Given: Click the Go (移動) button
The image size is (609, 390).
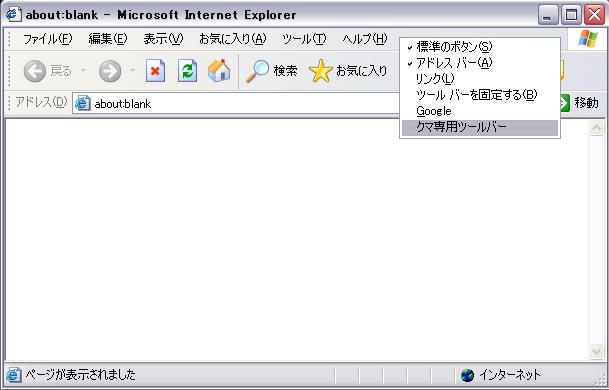Looking at the screenshot, I should 580,103.
